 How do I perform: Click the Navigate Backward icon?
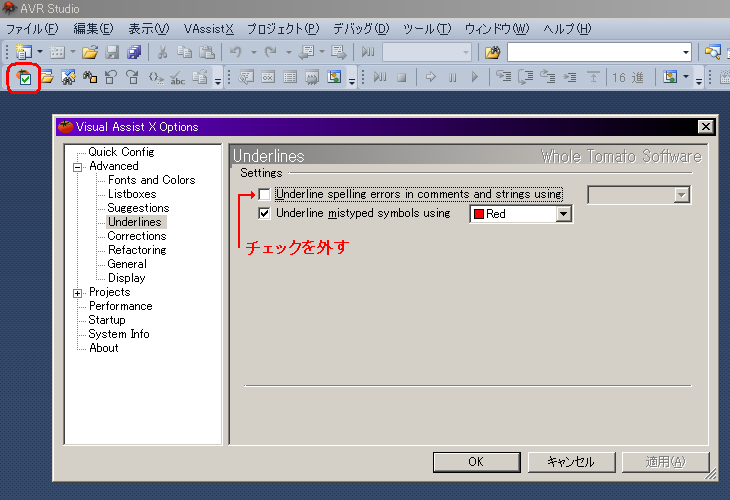[x=306, y=52]
